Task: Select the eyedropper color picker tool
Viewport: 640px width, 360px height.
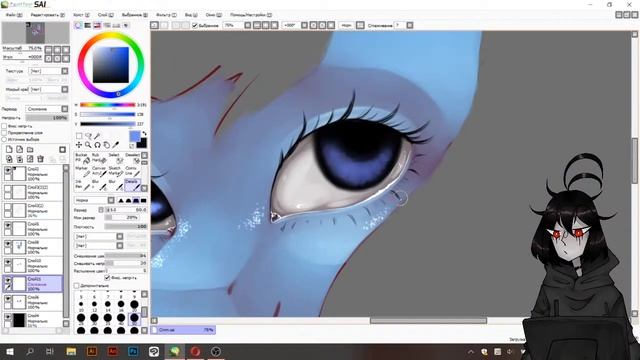Action: point(116,145)
